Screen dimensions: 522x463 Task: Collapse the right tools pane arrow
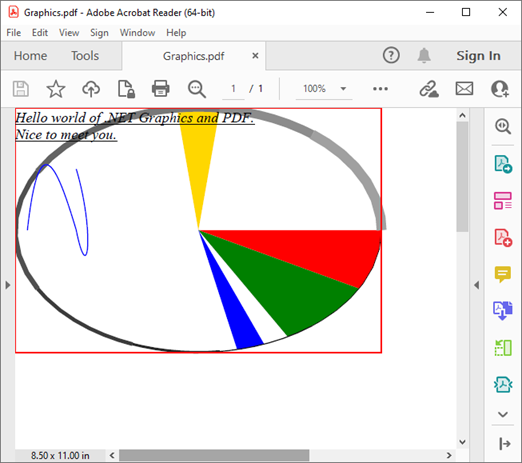point(477,285)
